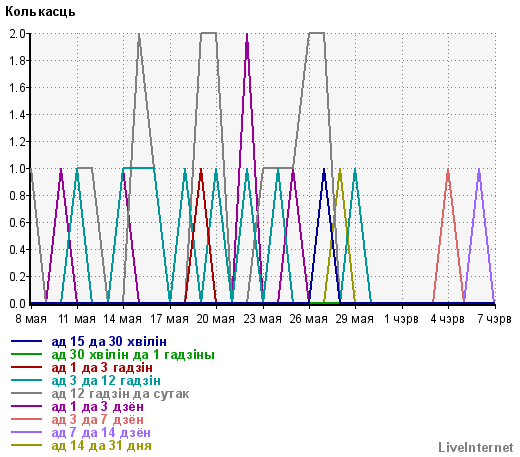
Task: Click the LiveInternet watermark text
Action: pyautogui.click(x=476, y=447)
